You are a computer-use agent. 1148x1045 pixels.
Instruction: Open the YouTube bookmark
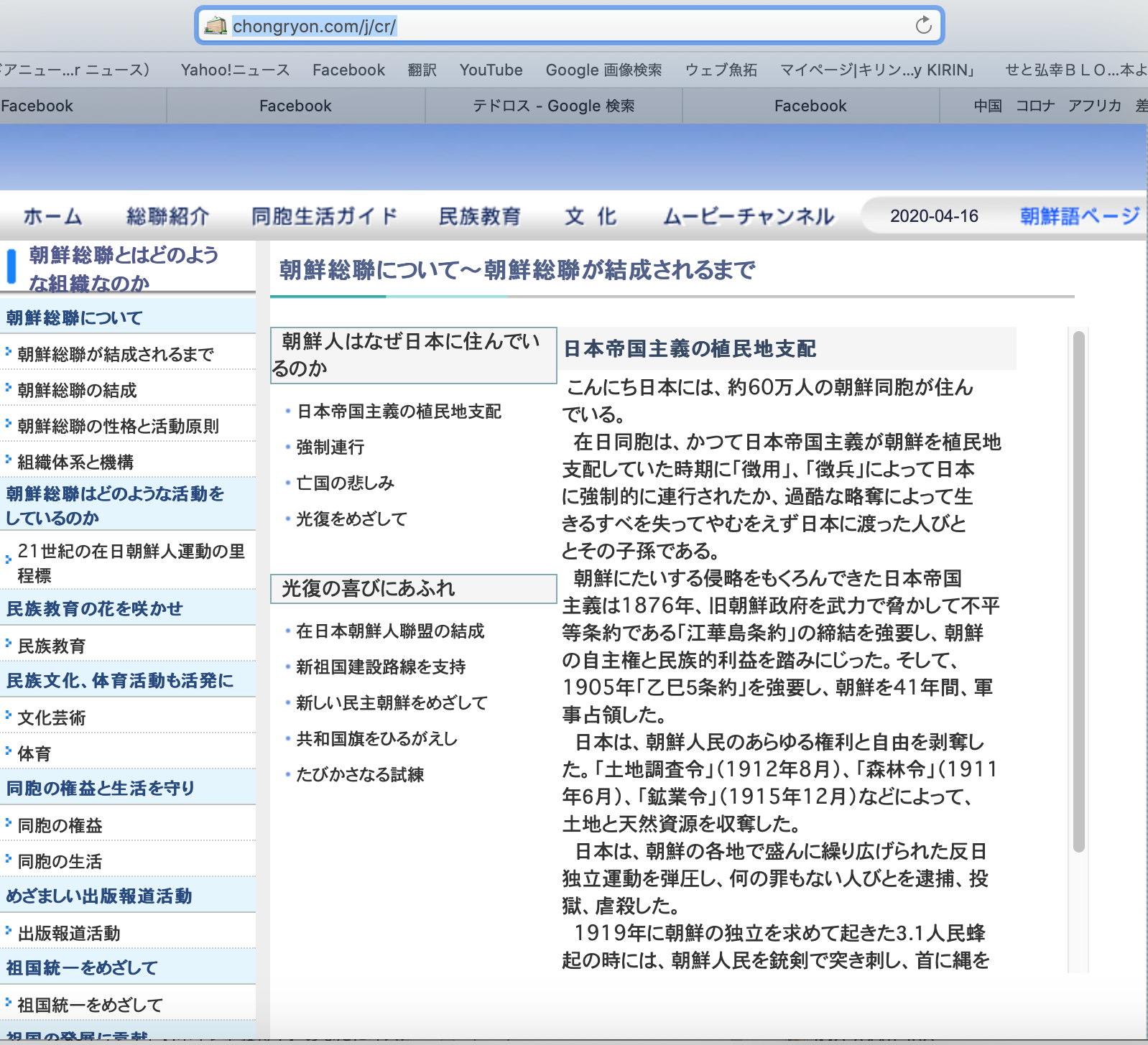pyautogui.click(x=491, y=70)
